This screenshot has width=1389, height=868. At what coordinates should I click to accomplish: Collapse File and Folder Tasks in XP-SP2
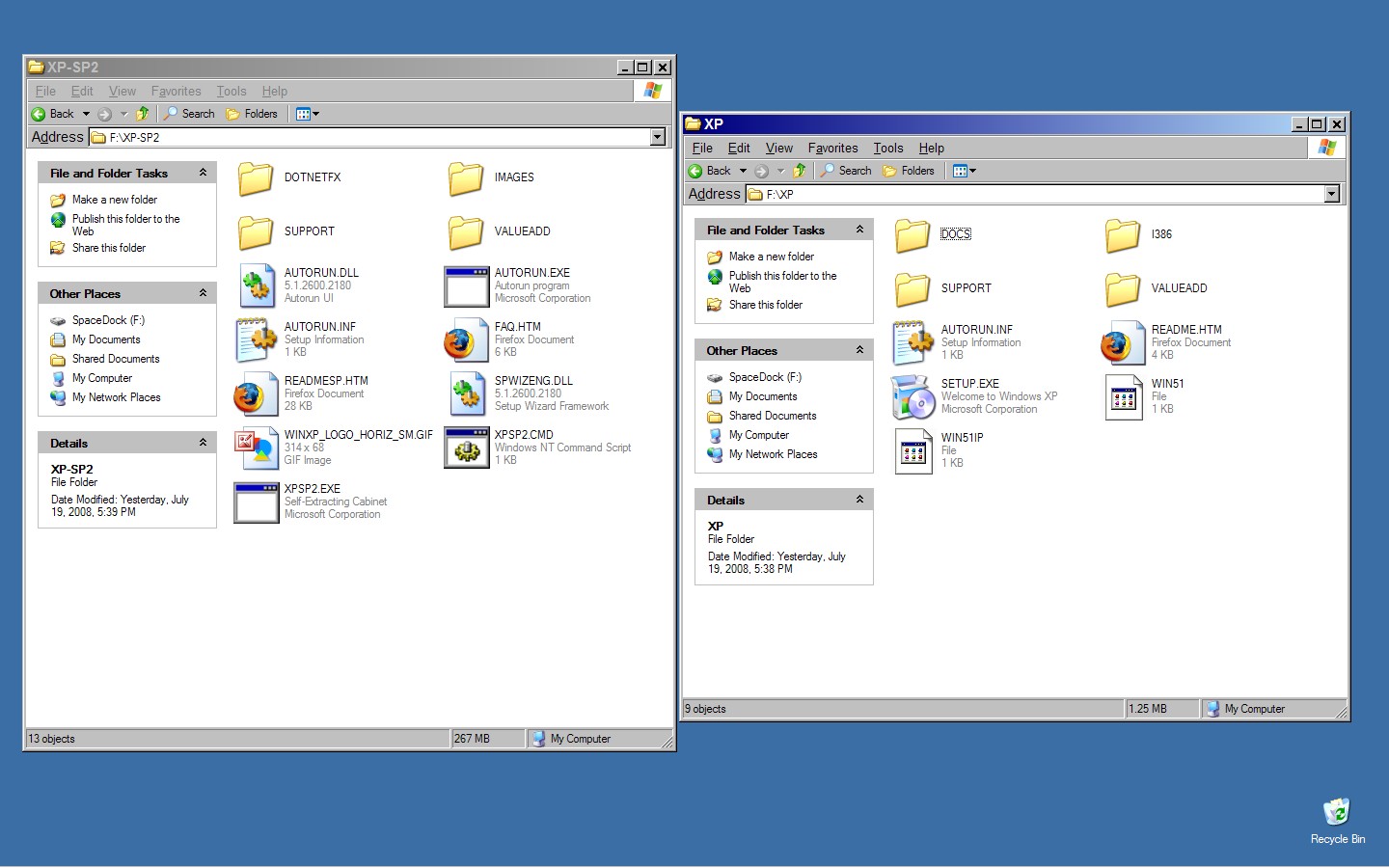[x=203, y=173]
